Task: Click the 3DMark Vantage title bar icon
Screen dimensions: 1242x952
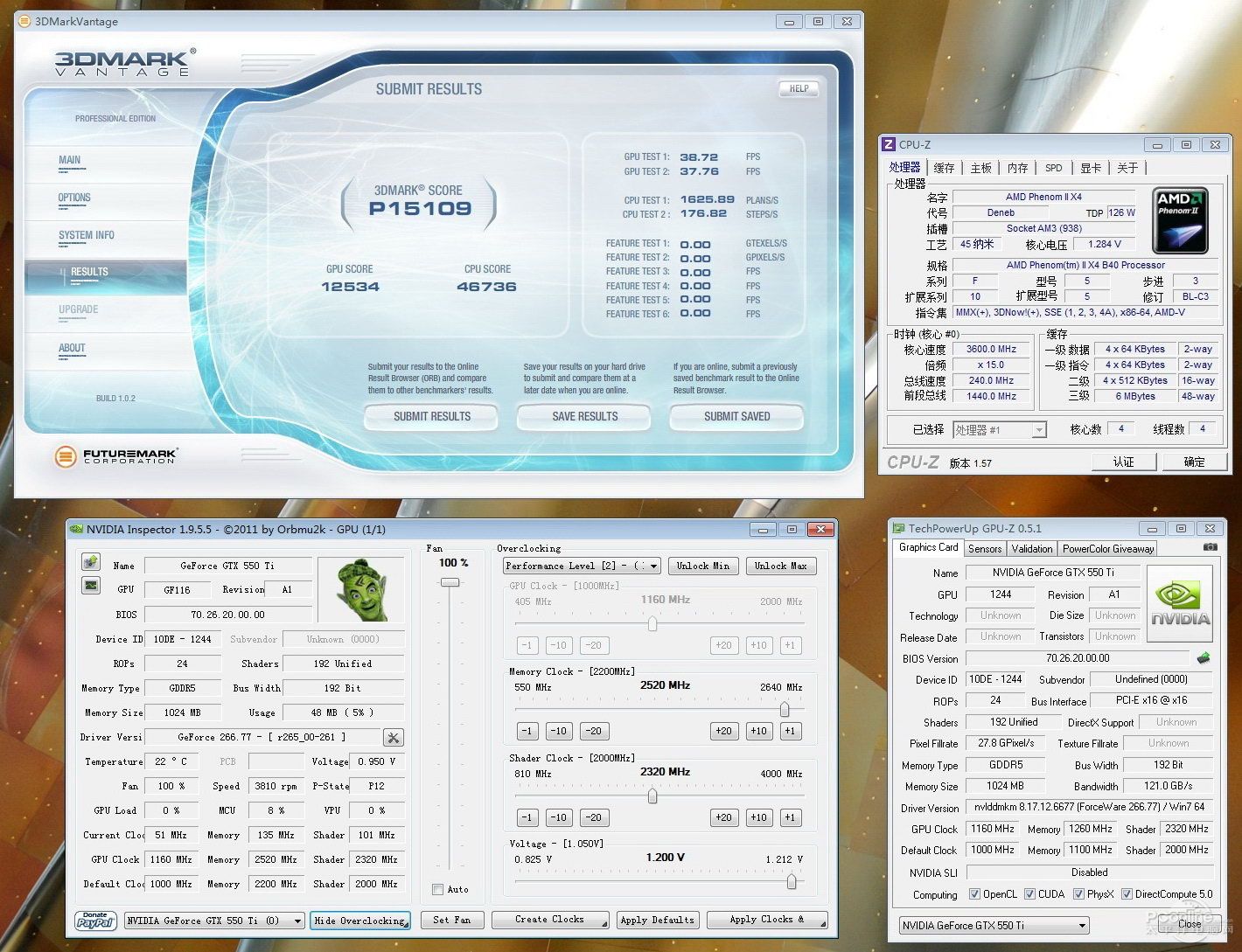Action: [x=24, y=21]
